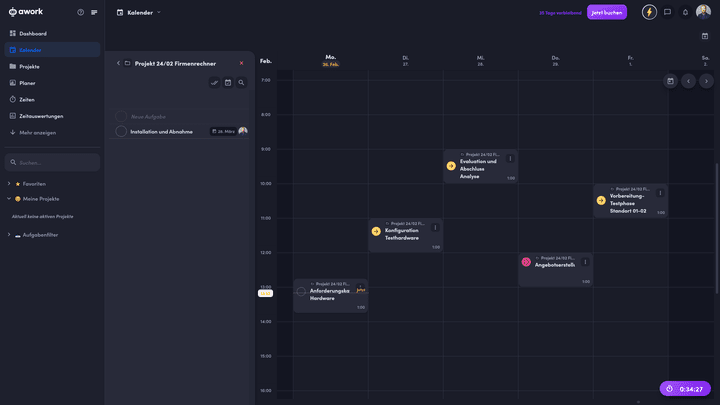Go to previous week arrow

pos(688,81)
